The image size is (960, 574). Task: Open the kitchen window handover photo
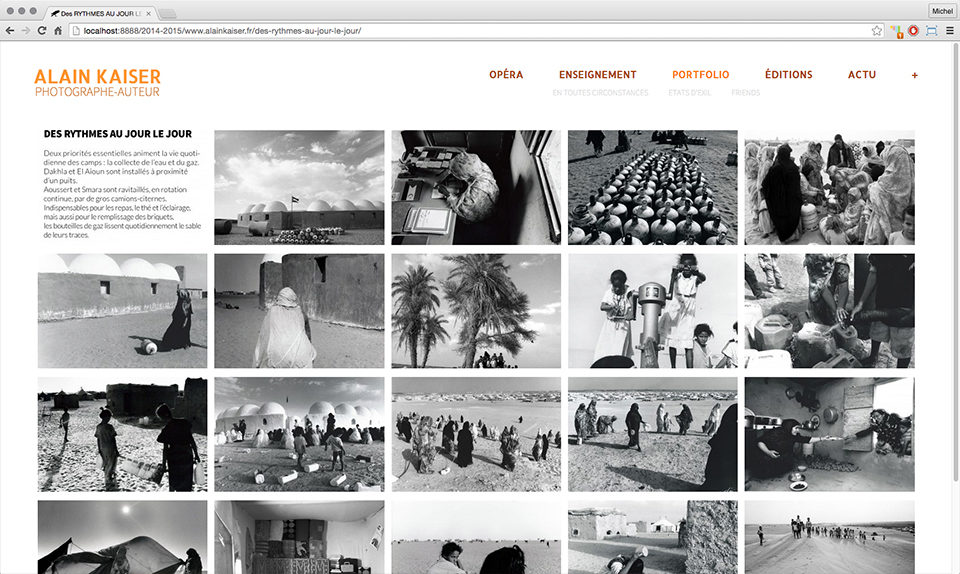pyautogui.click(x=830, y=434)
